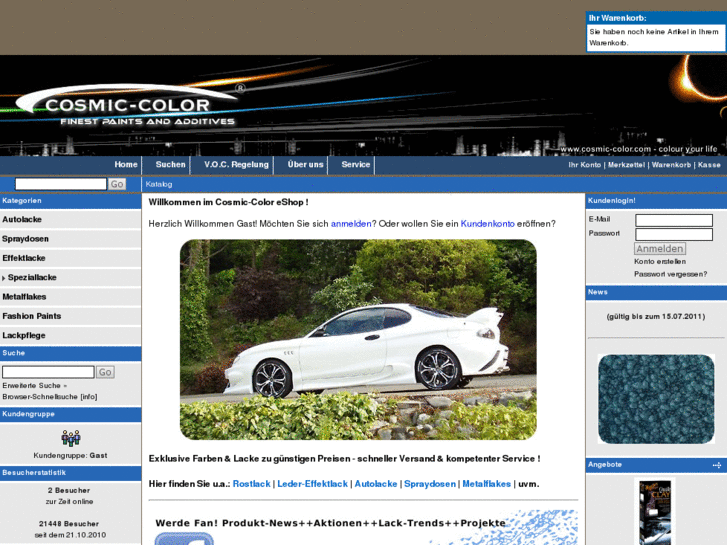
Task: Open the Metalflakes link below the car
Action: 486,484
